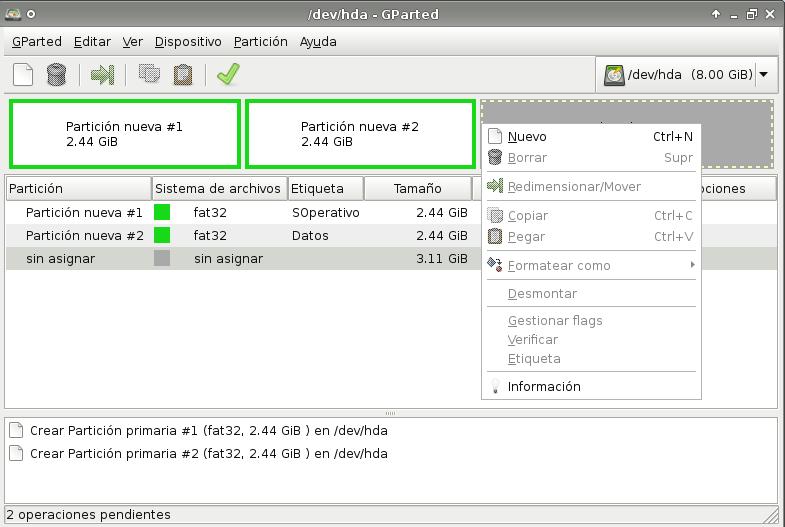Open the Dispositivo menu
The image size is (785, 527).
tap(188, 42)
